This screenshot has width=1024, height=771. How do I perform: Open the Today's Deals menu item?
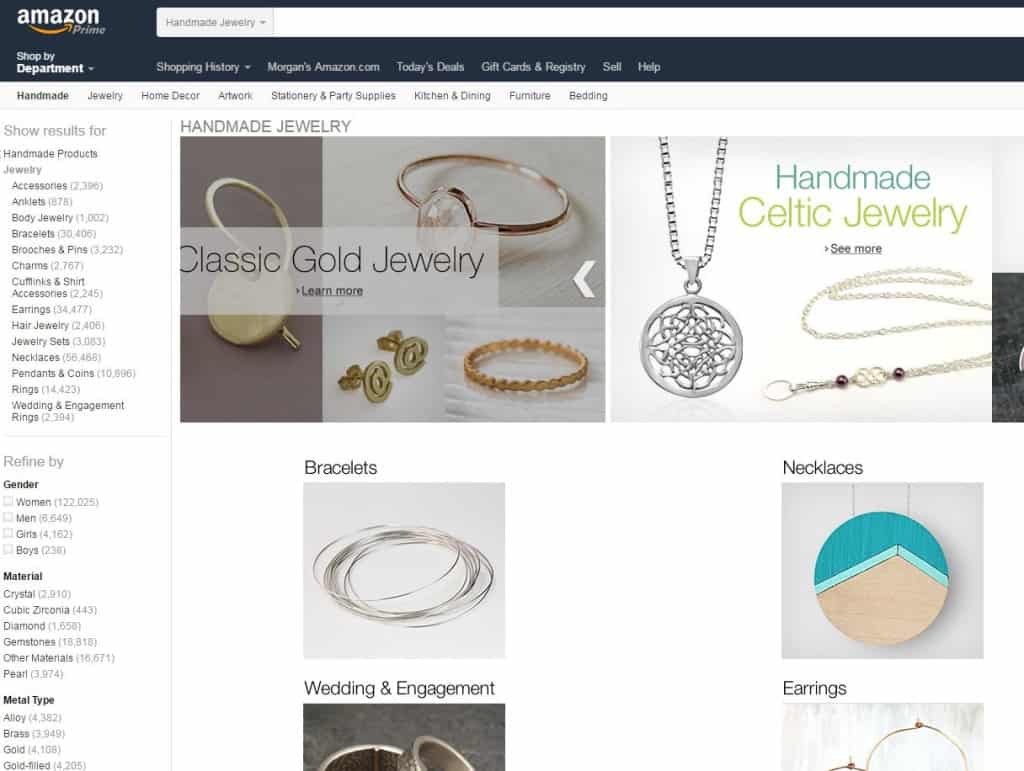[430, 67]
